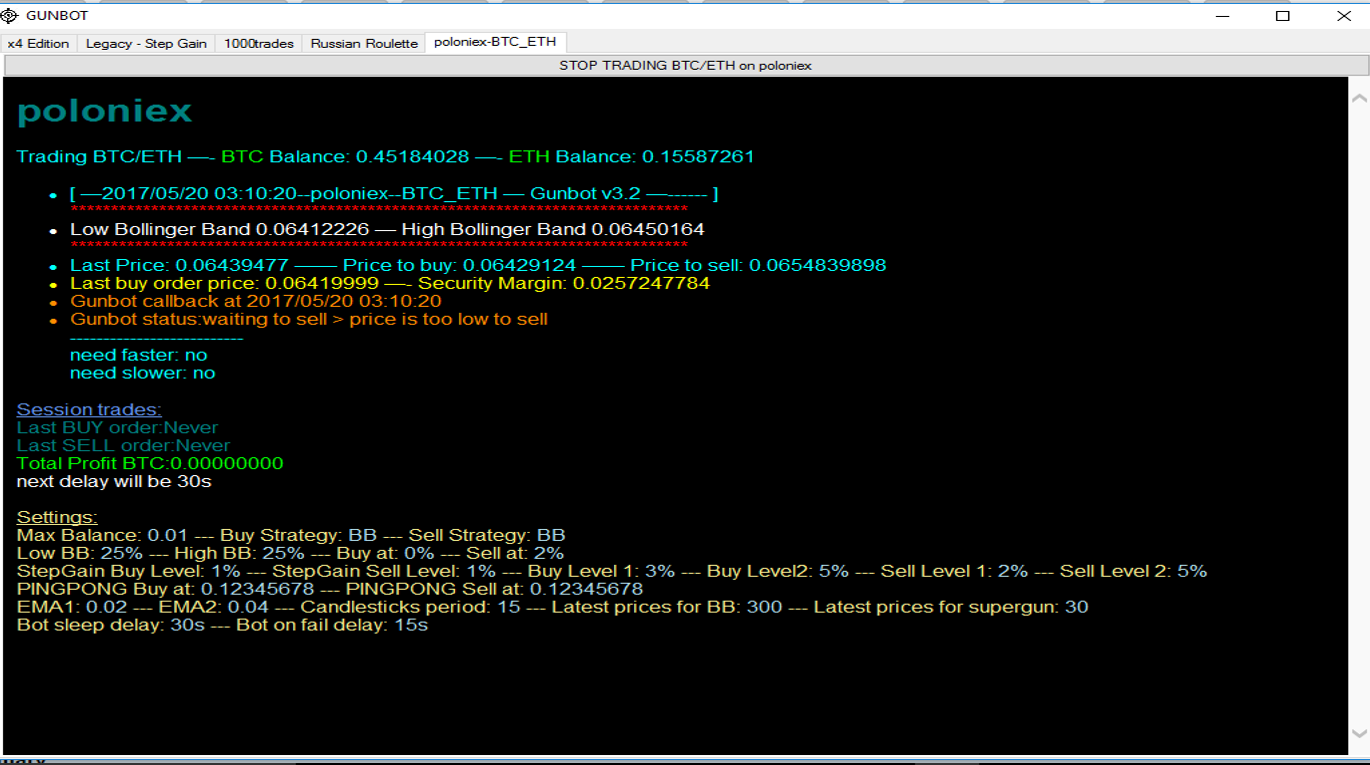Click the Session trades heading
The width and height of the screenshot is (1370, 765).
coord(89,409)
